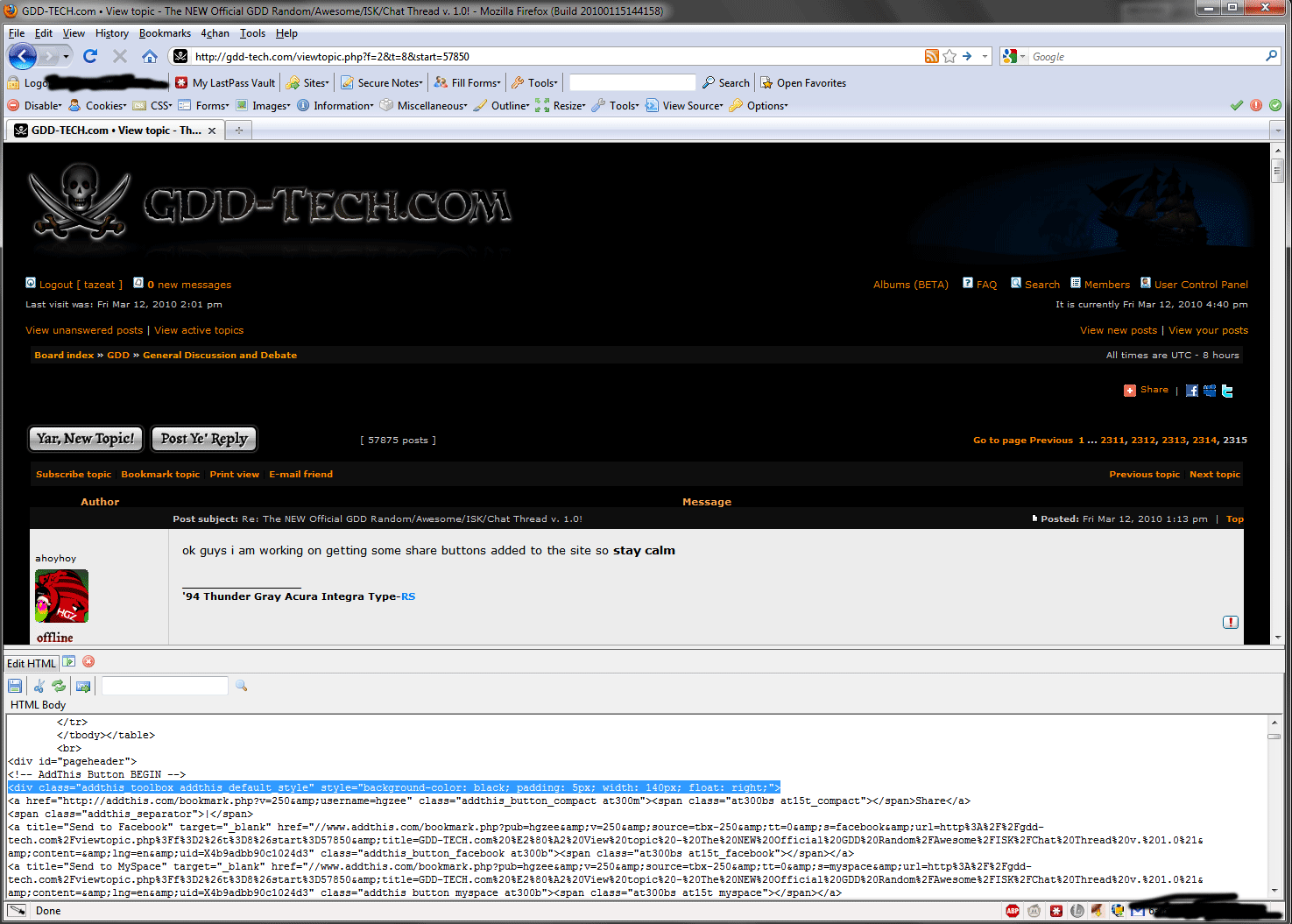Click the LastPass icon in status bar
Viewport: 1292px width, 924px height.
point(1056,911)
